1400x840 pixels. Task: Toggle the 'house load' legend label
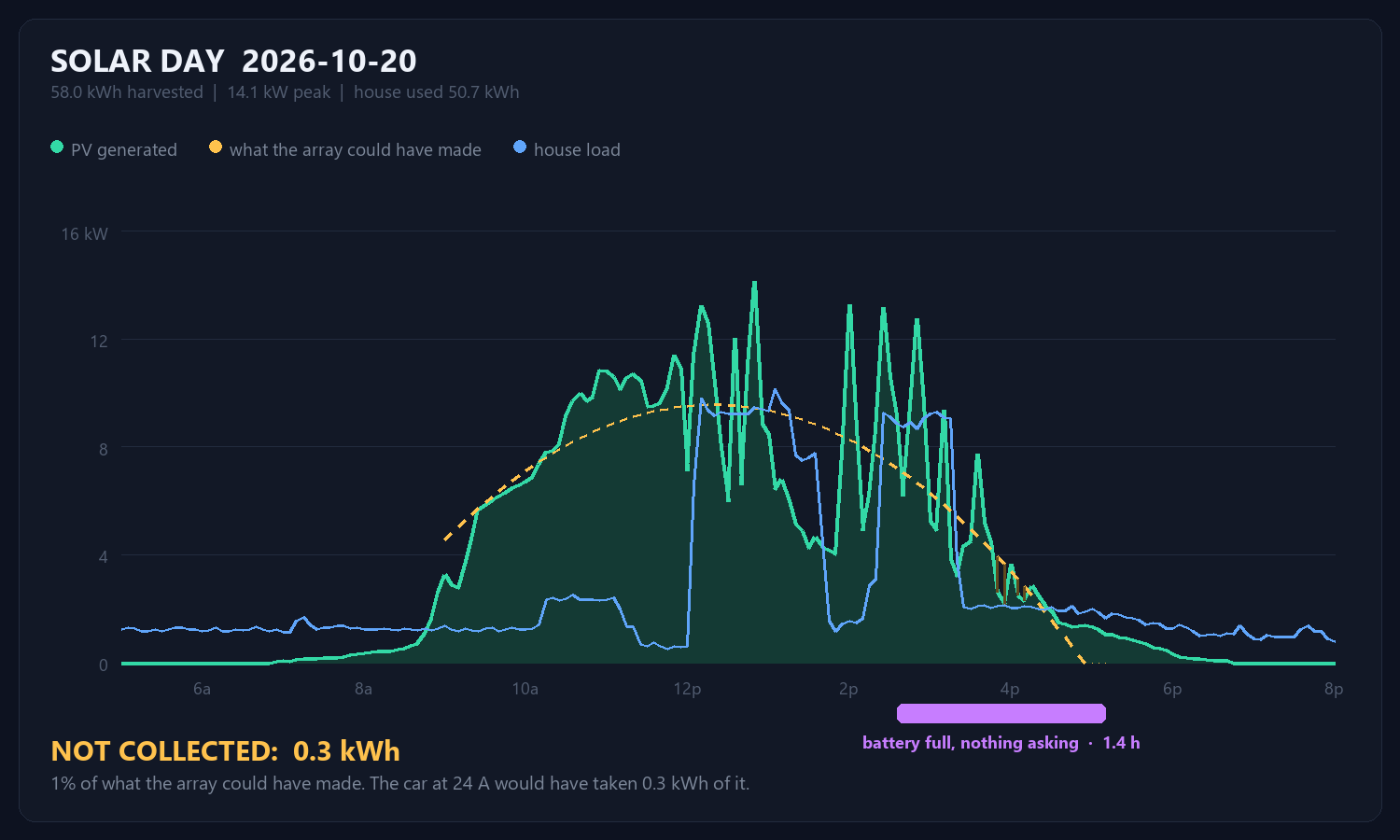click(x=577, y=150)
